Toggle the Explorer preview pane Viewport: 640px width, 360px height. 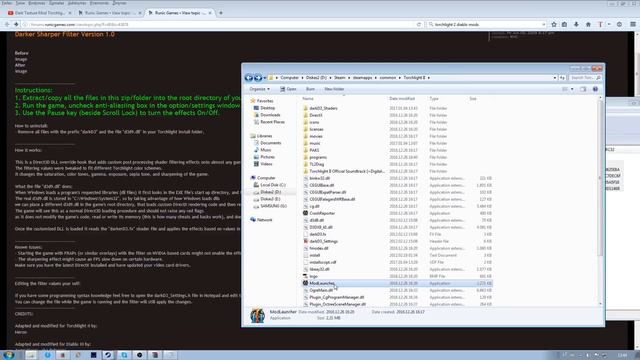[583, 89]
